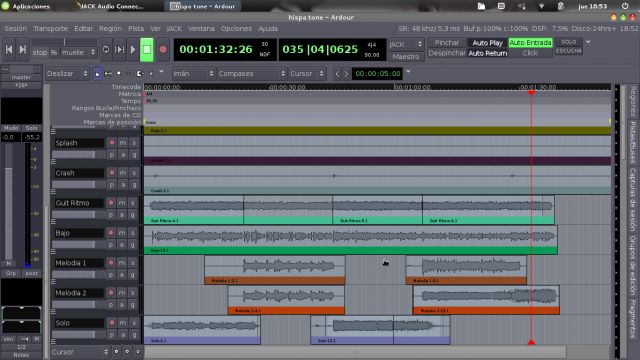Click the ESCUCHA button
The image size is (640, 360).
coord(569,51)
